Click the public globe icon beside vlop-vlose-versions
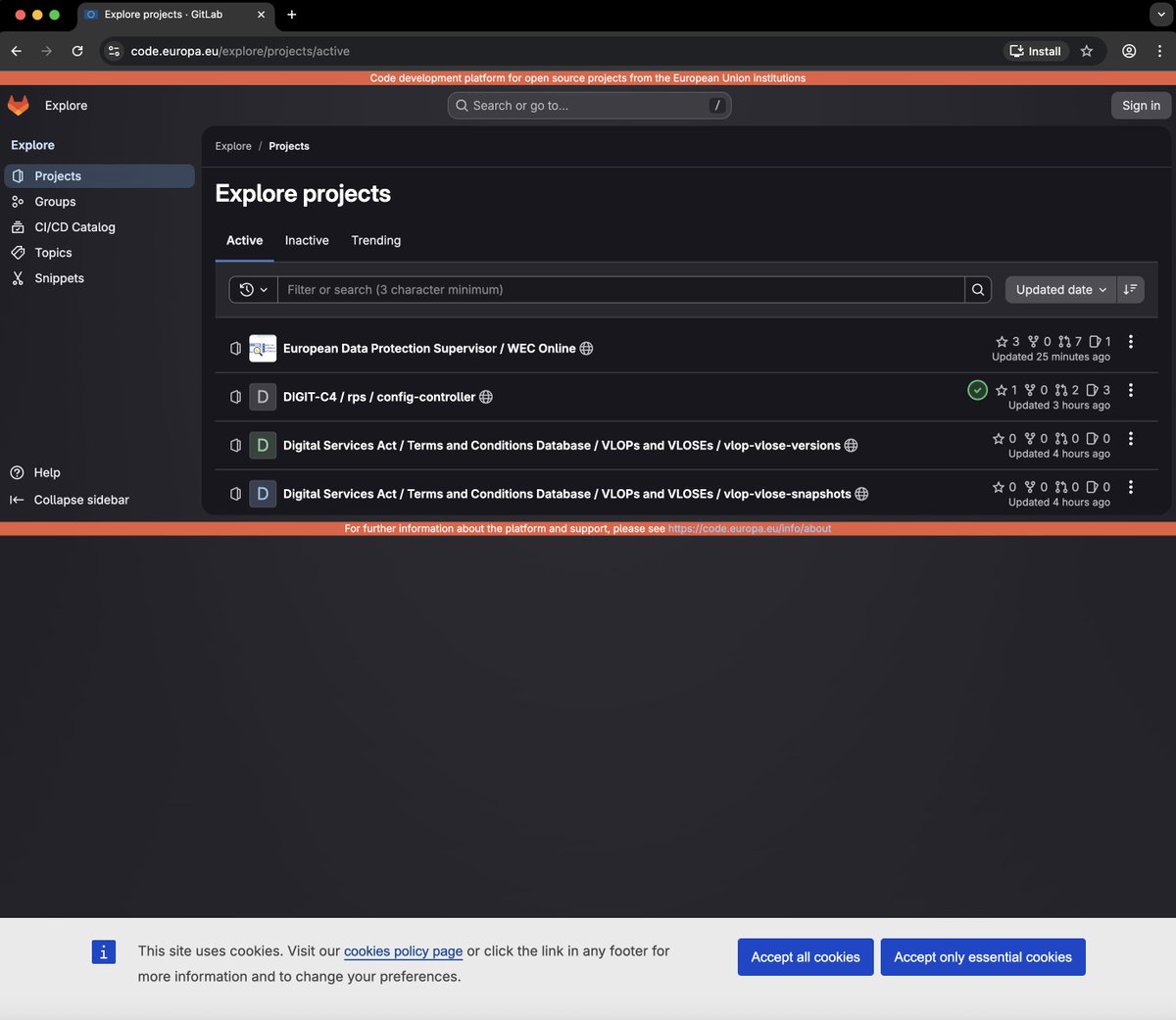1176x1020 pixels. [x=851, y=446]
